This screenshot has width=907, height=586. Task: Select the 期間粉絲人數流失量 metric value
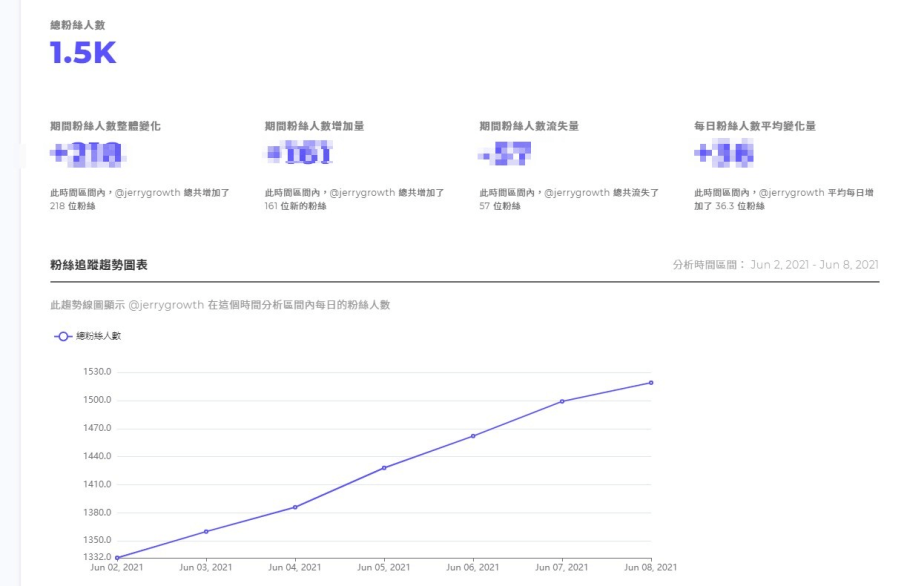502,154
